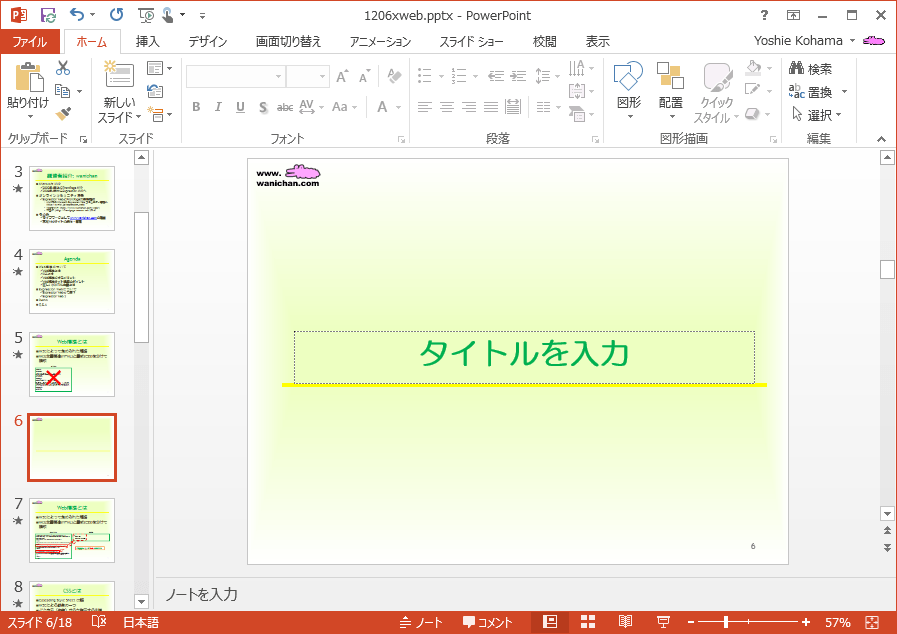
Task: Open the デザイン ribbon tab
Action: 207,42
